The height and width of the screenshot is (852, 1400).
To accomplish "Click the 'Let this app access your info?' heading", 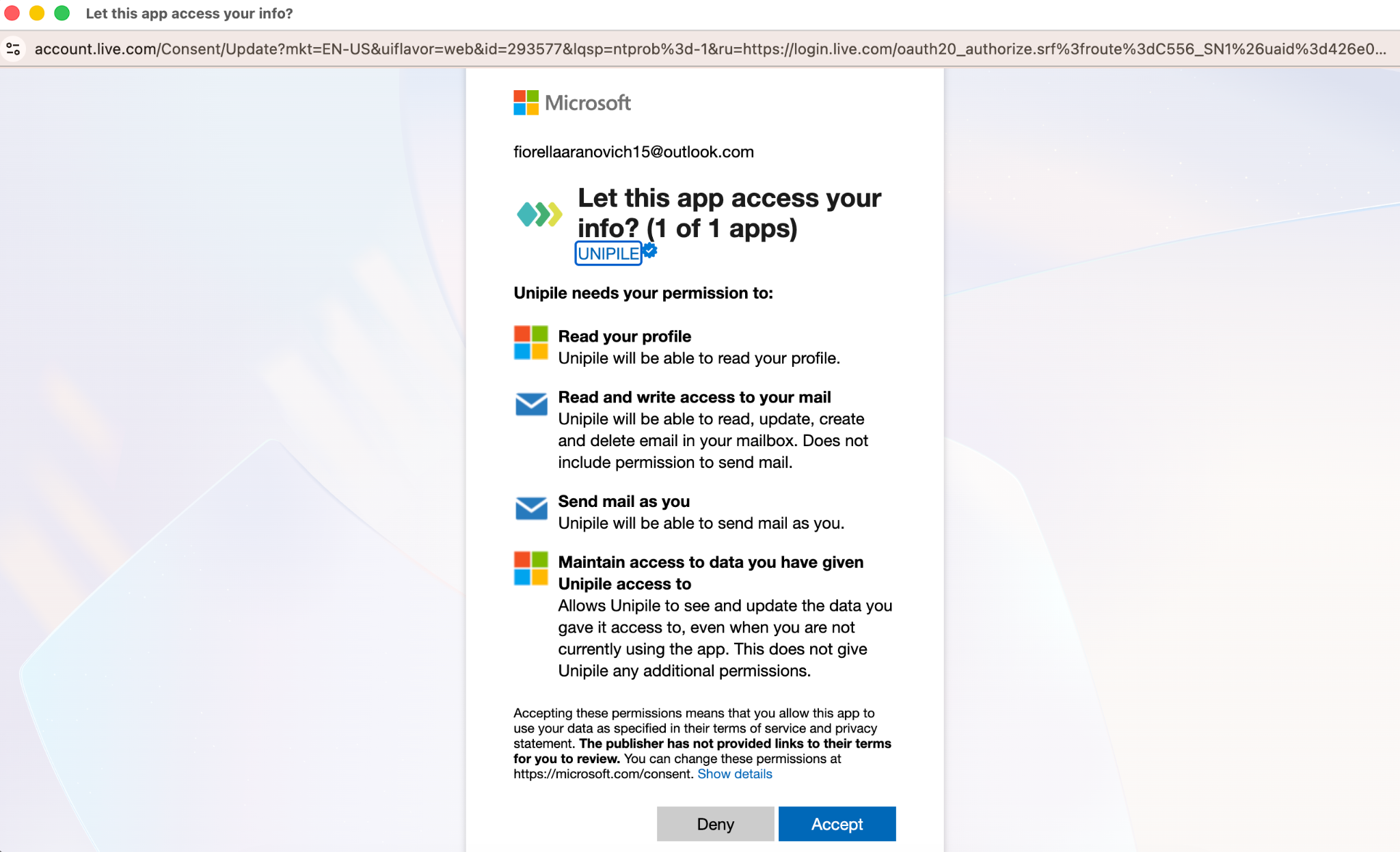I will click(x=729, y=212).
